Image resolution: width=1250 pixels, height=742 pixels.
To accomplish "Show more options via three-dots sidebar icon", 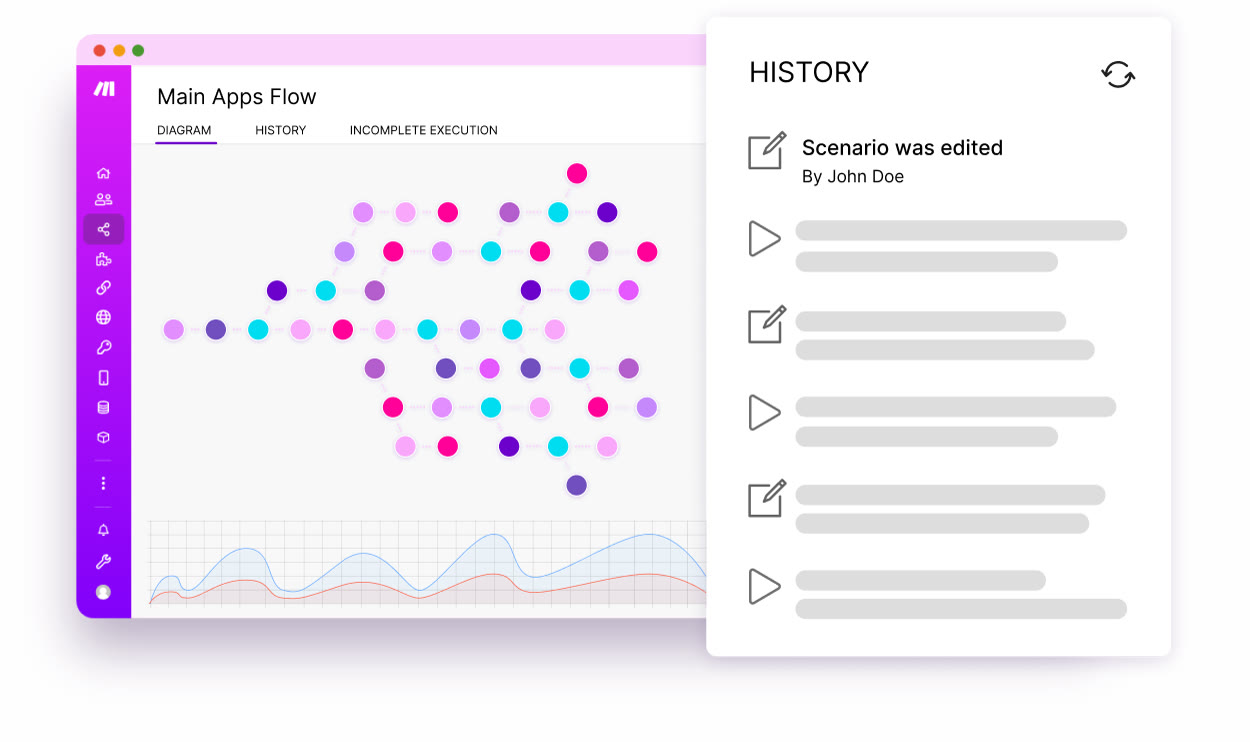I will pyautogui.click(x=103, y=483).
